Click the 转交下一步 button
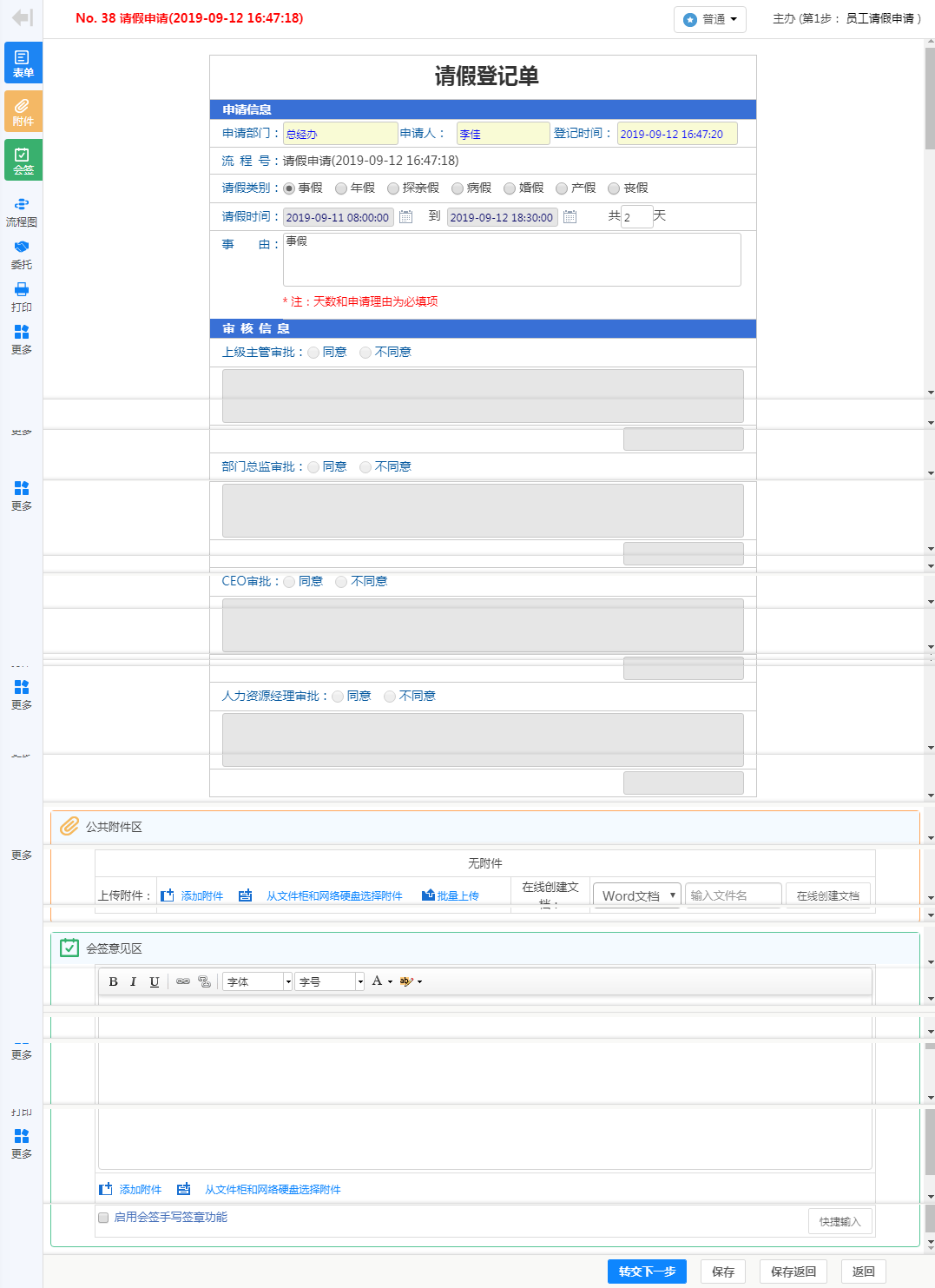Image resolution: width=935 pixels, height=1288 pixels. pyautogui.click(x=647, y=1271)
